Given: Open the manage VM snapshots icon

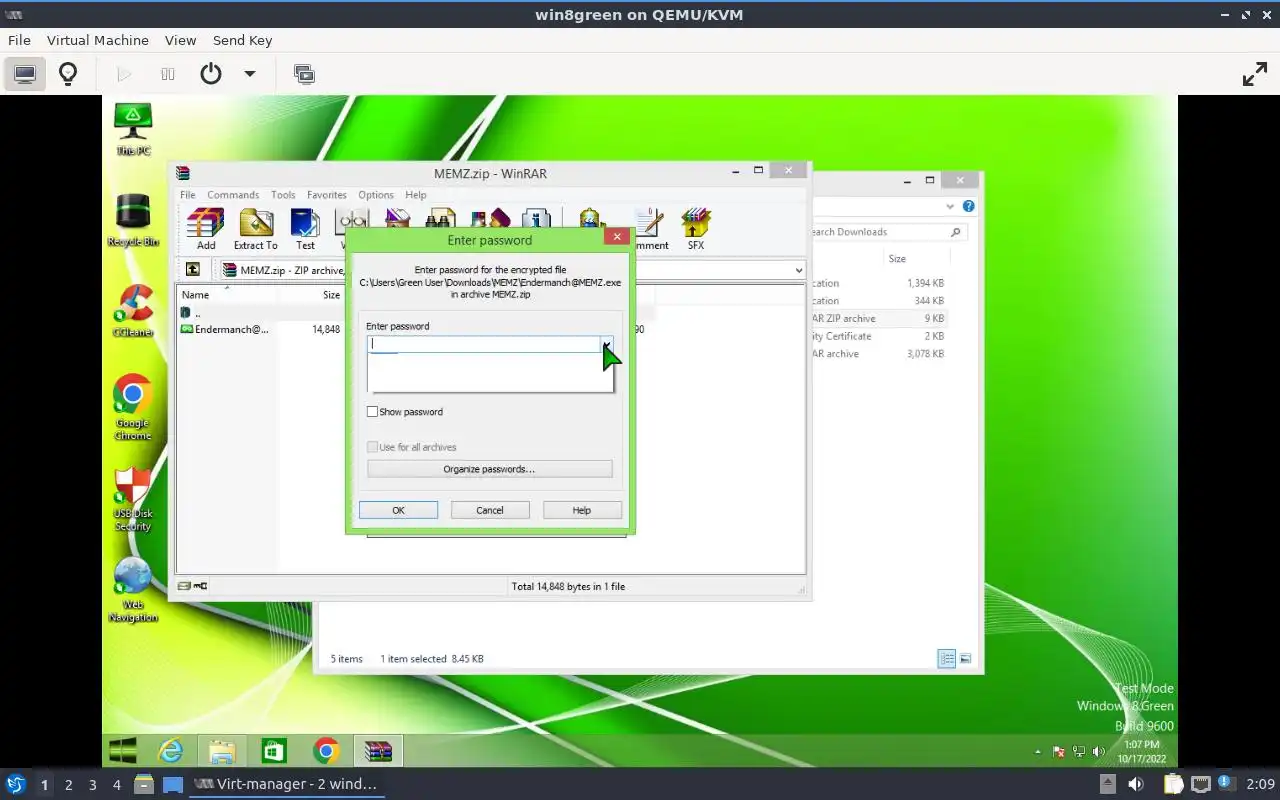Looking at the screenshot, I should click(x=304, y=74).
